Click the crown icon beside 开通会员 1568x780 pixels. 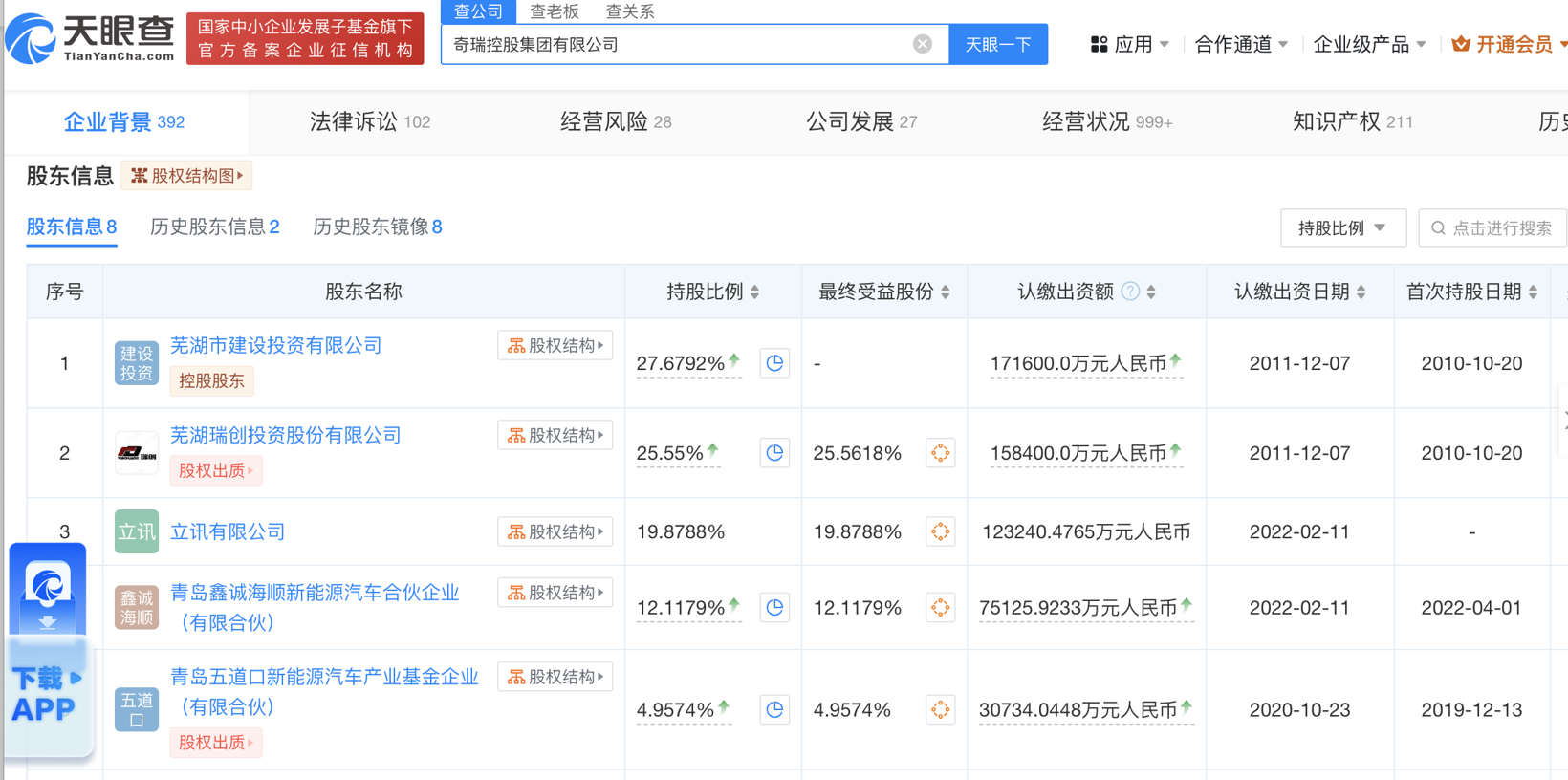[1461, 44]
